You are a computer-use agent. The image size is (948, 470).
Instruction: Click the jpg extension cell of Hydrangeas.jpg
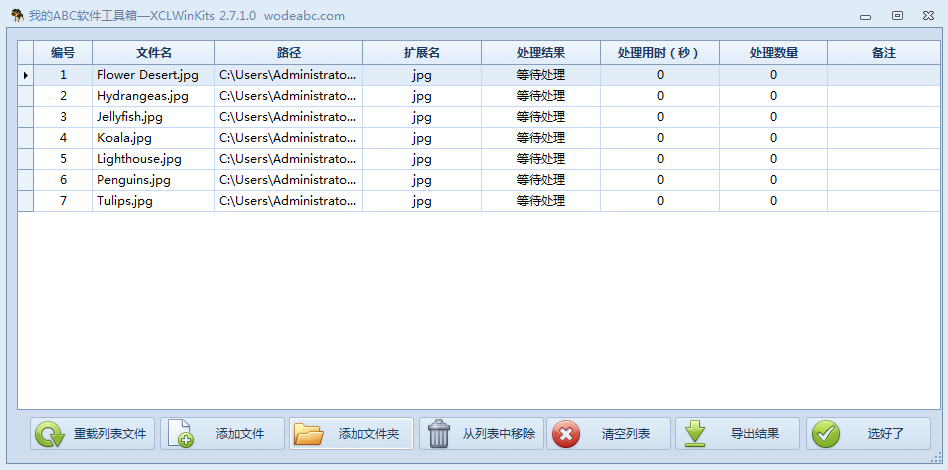(422, 96)
